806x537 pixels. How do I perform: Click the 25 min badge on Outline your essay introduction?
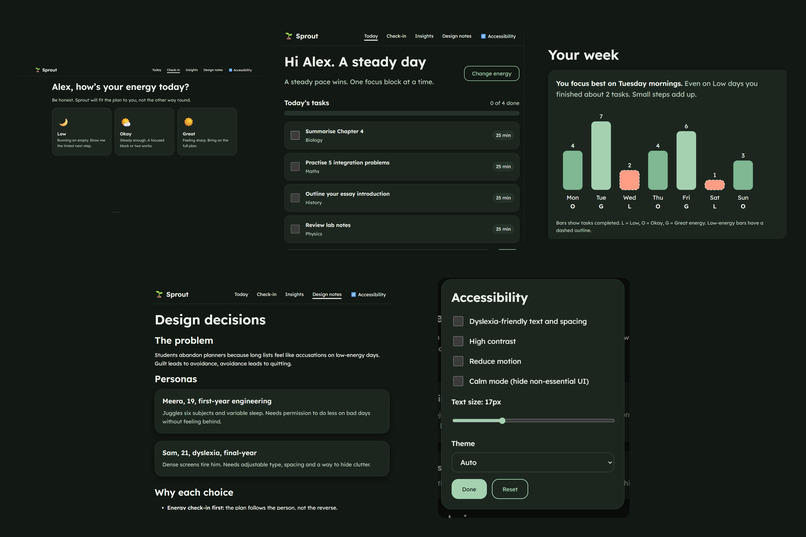point(503,198)
